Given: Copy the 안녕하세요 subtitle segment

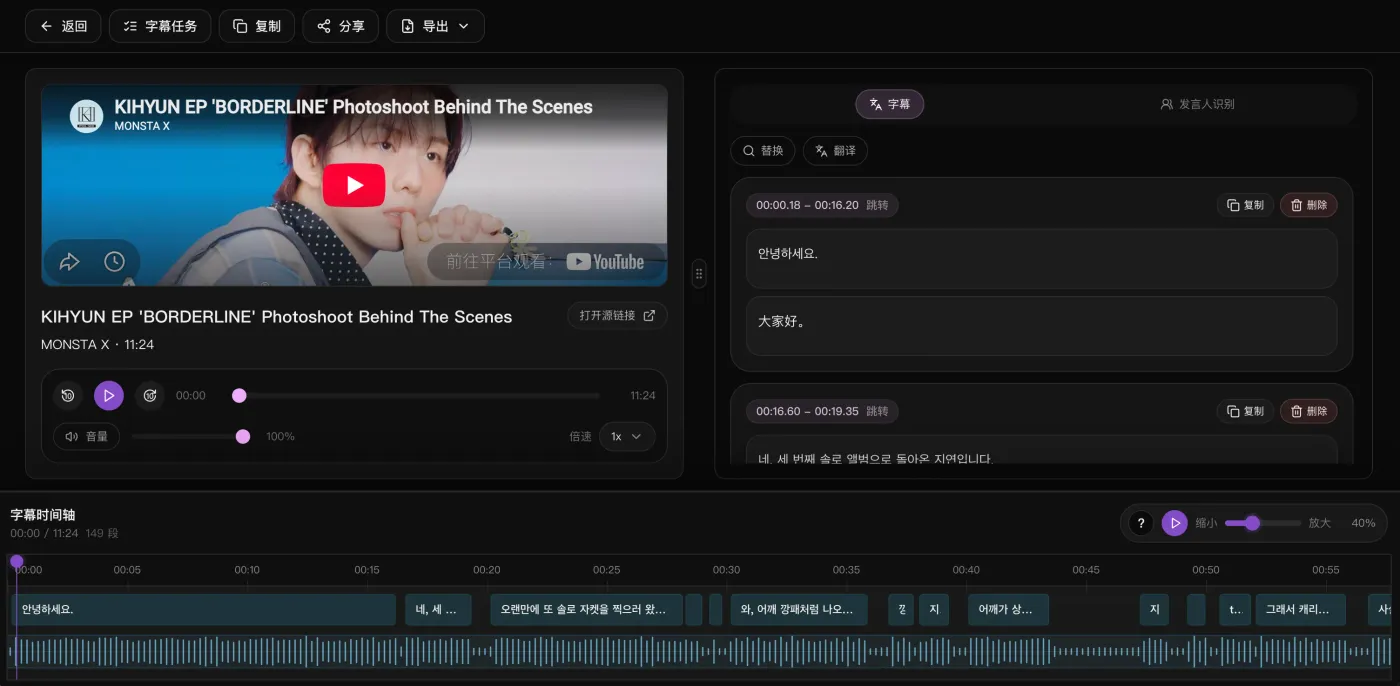Looking at the screenshot, I should click(x=1245, y=205).
